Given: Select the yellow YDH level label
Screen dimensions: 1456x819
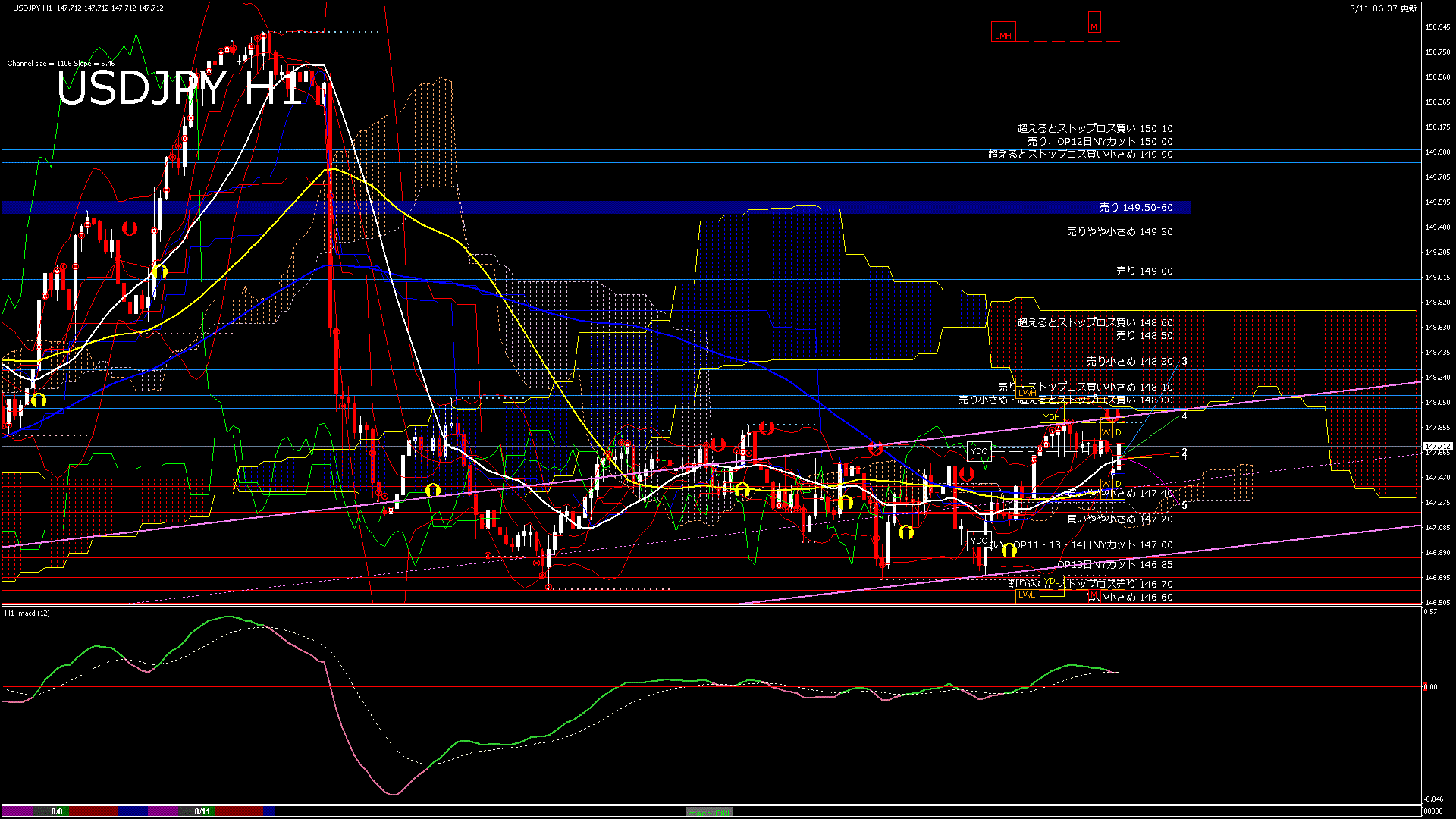Looking at the screenshot, I should [x=1052, y=413].
